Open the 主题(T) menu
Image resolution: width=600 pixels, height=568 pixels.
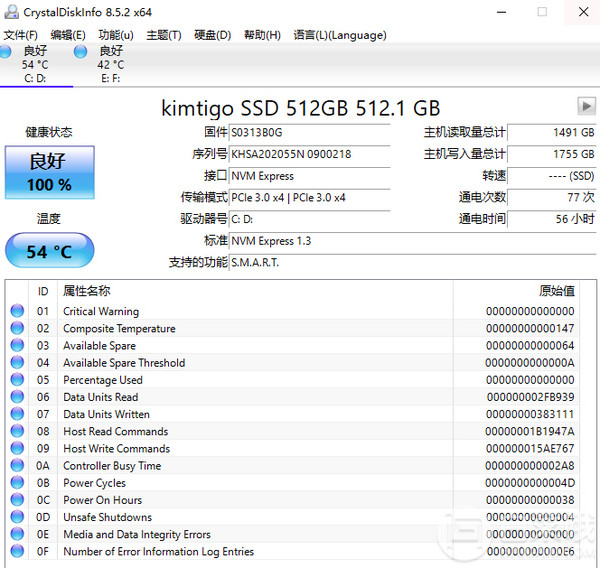pyautogui.click(x=164, y=35)
